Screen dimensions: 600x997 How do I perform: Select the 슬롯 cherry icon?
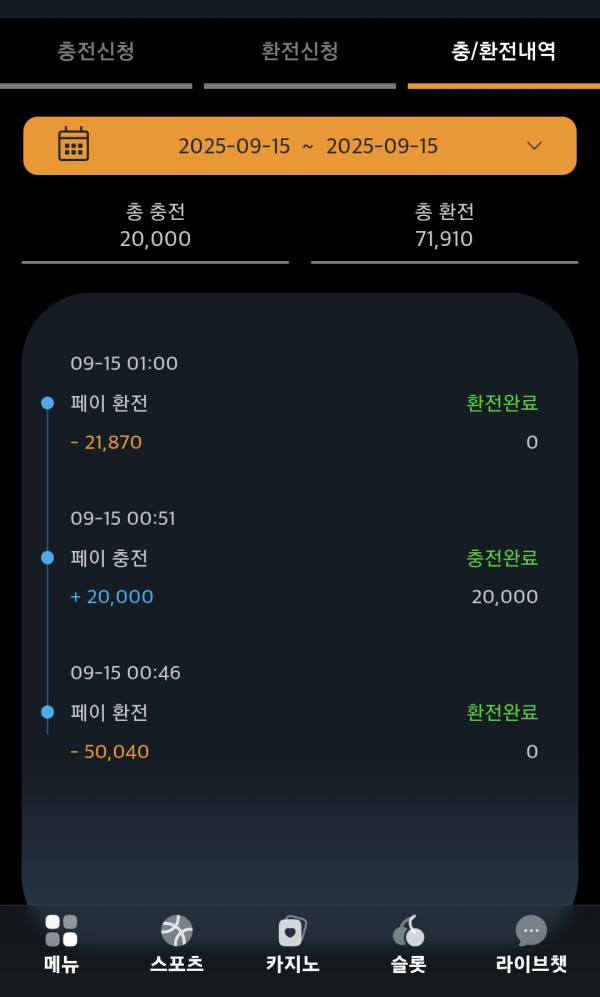408,931
